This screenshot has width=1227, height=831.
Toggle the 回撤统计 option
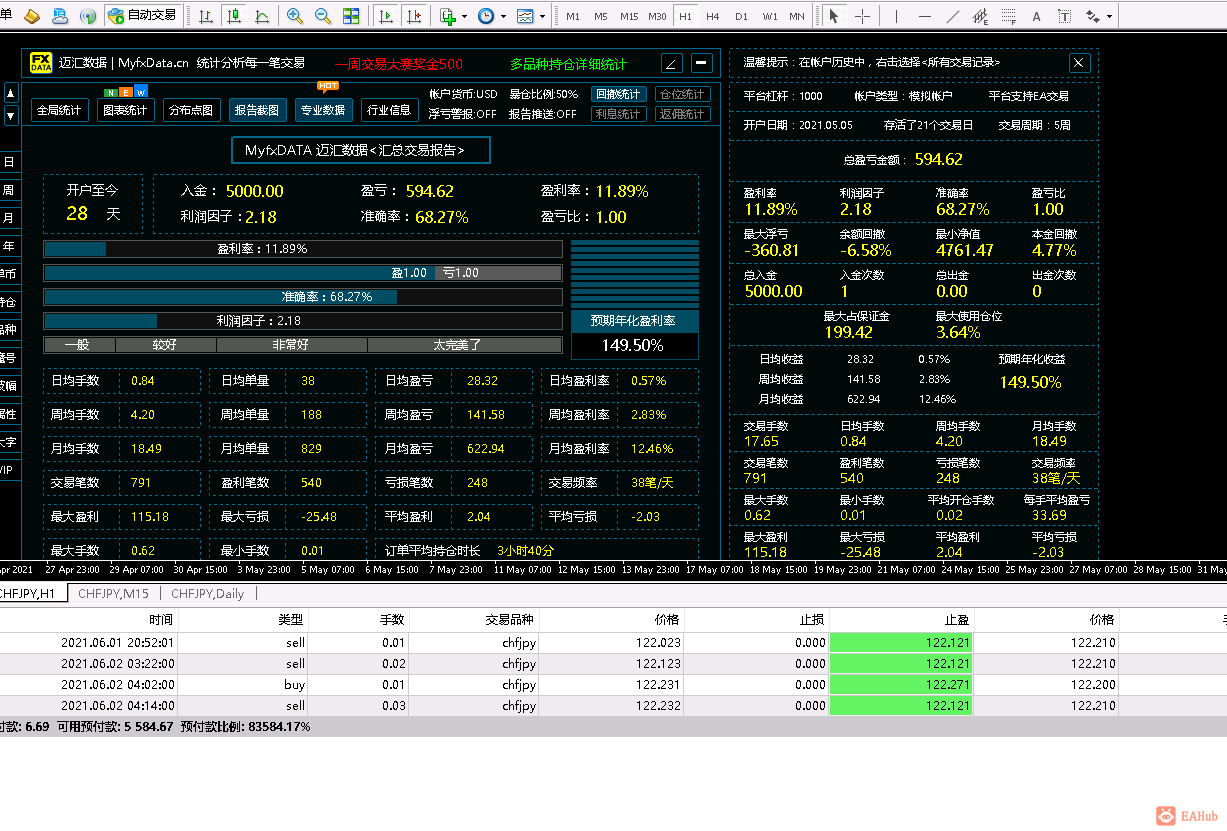pyautogui.click(x=617, y=94)
